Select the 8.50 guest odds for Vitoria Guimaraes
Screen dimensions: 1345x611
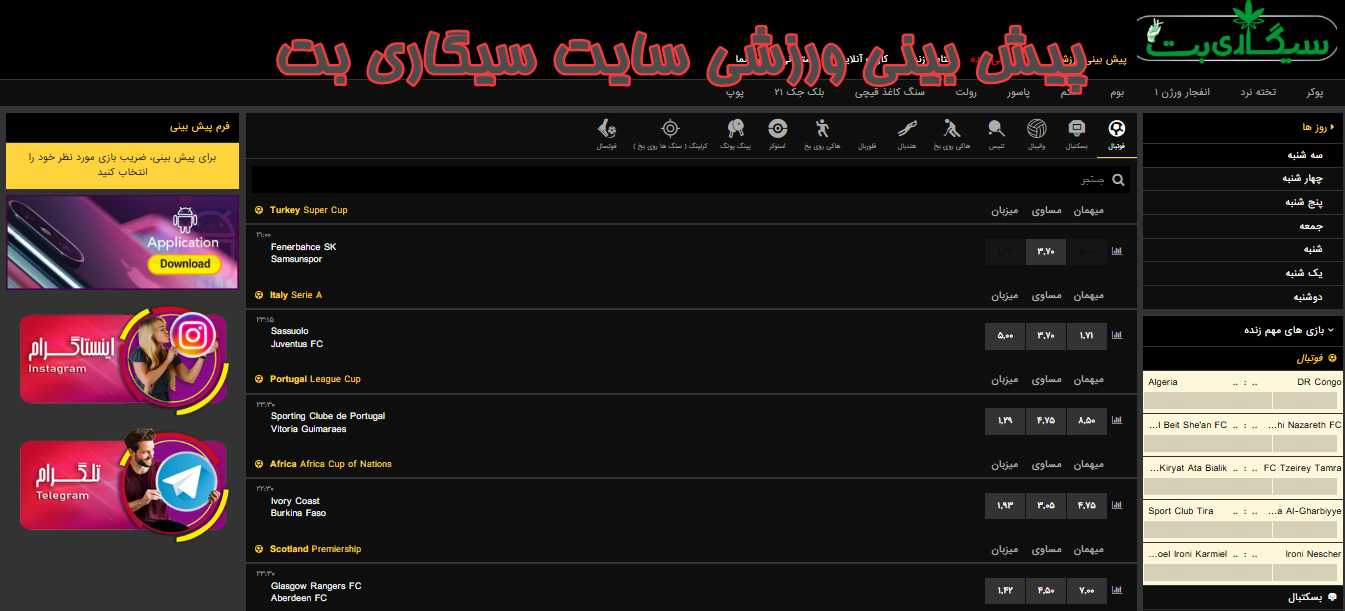[1087, 421]
